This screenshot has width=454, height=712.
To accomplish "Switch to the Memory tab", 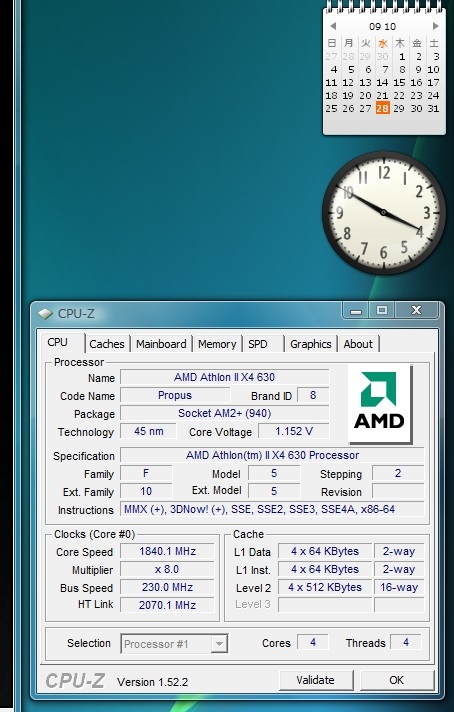I will point(217,344).
